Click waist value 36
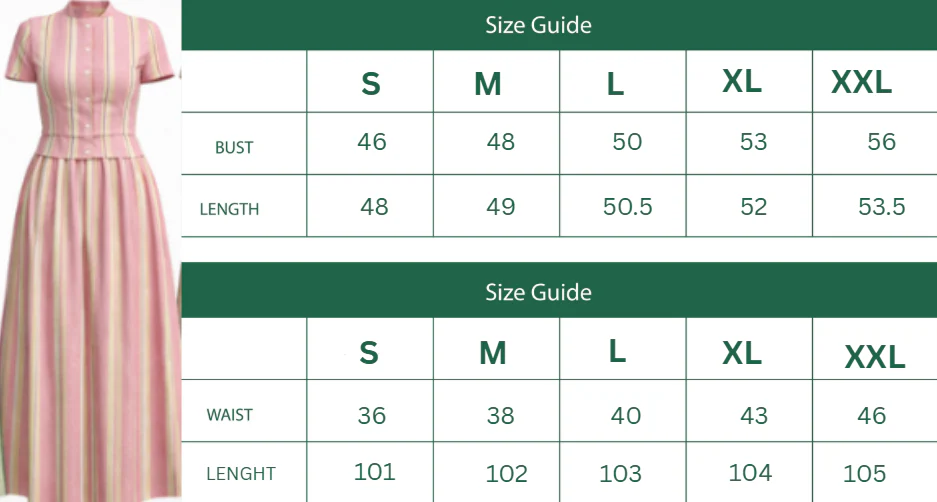 tap(372, 415)
